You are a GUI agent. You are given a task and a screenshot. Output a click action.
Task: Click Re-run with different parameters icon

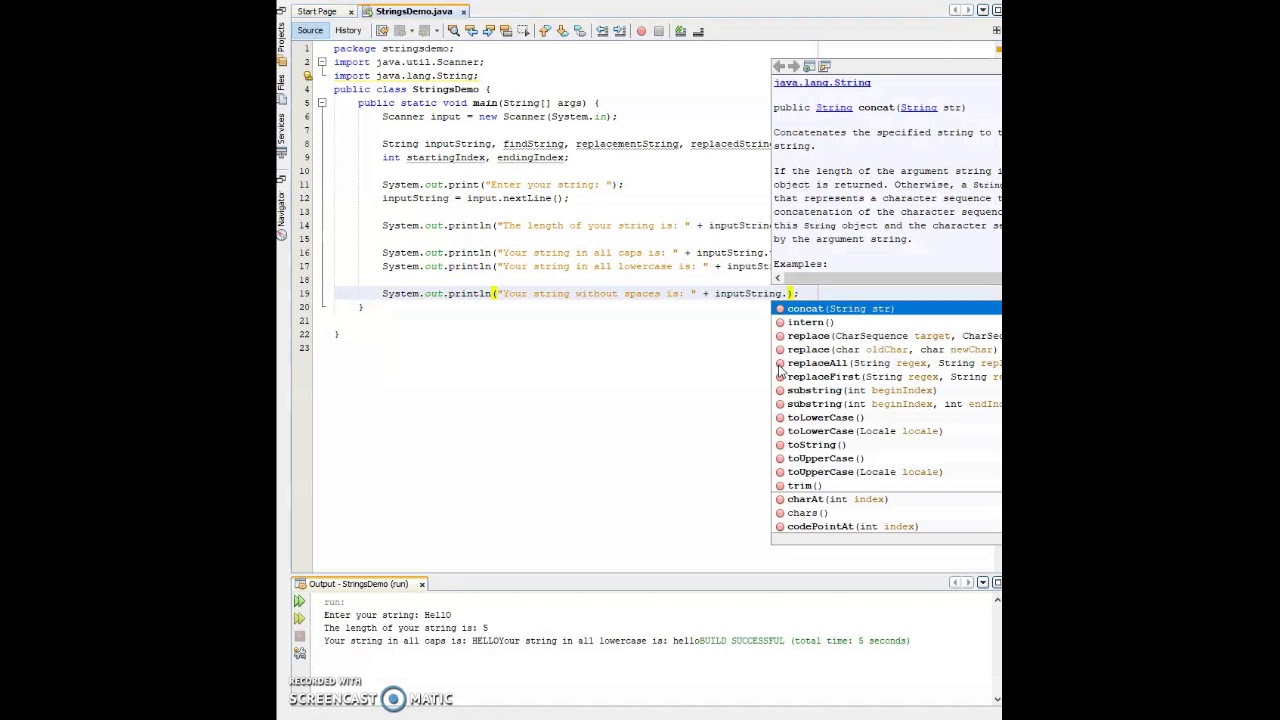[299, 619]
